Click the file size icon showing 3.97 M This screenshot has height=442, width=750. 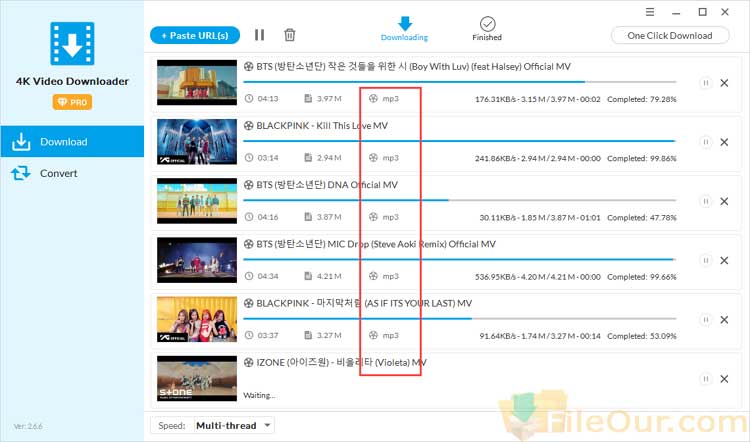point(308,99)
